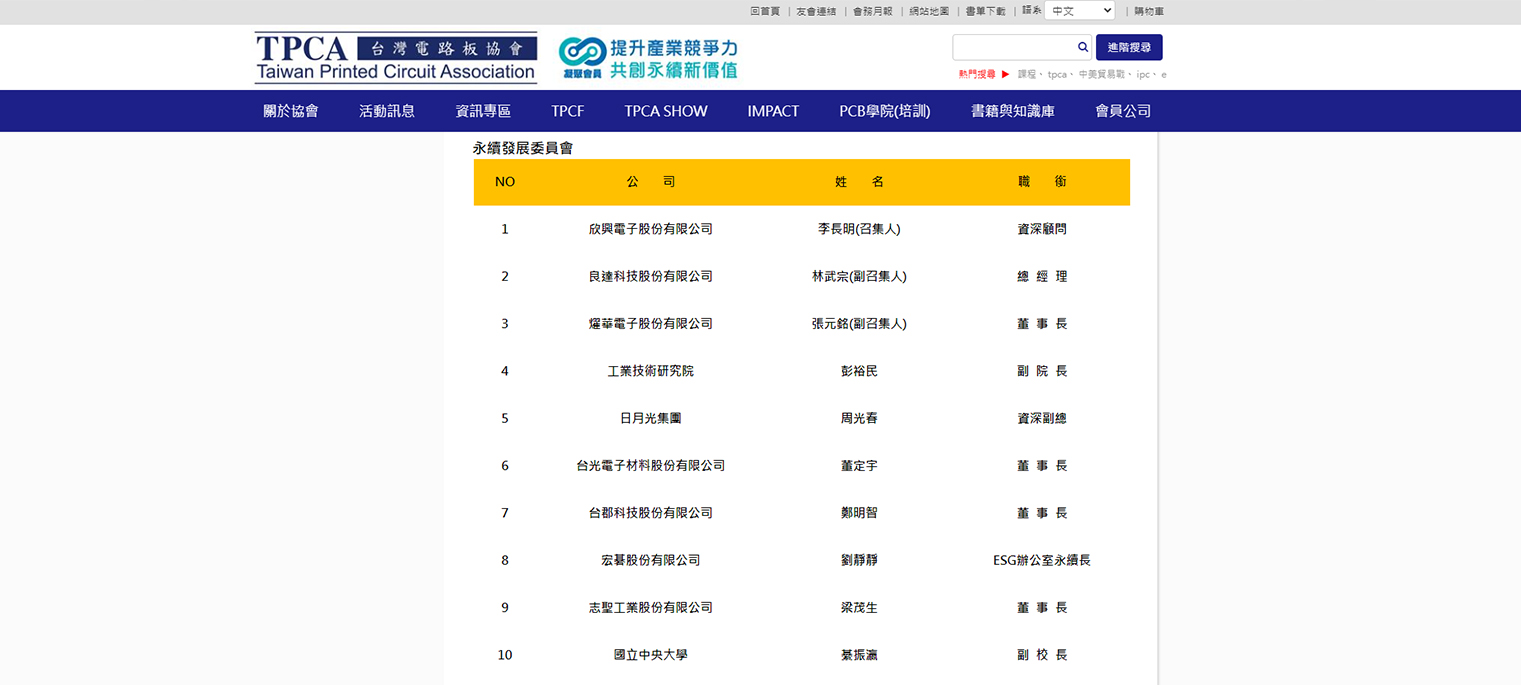Image resolution: width=1521 pixels, height=685 pixels.
Task: Click the 職銜 column header
Action: point(1042,182)
